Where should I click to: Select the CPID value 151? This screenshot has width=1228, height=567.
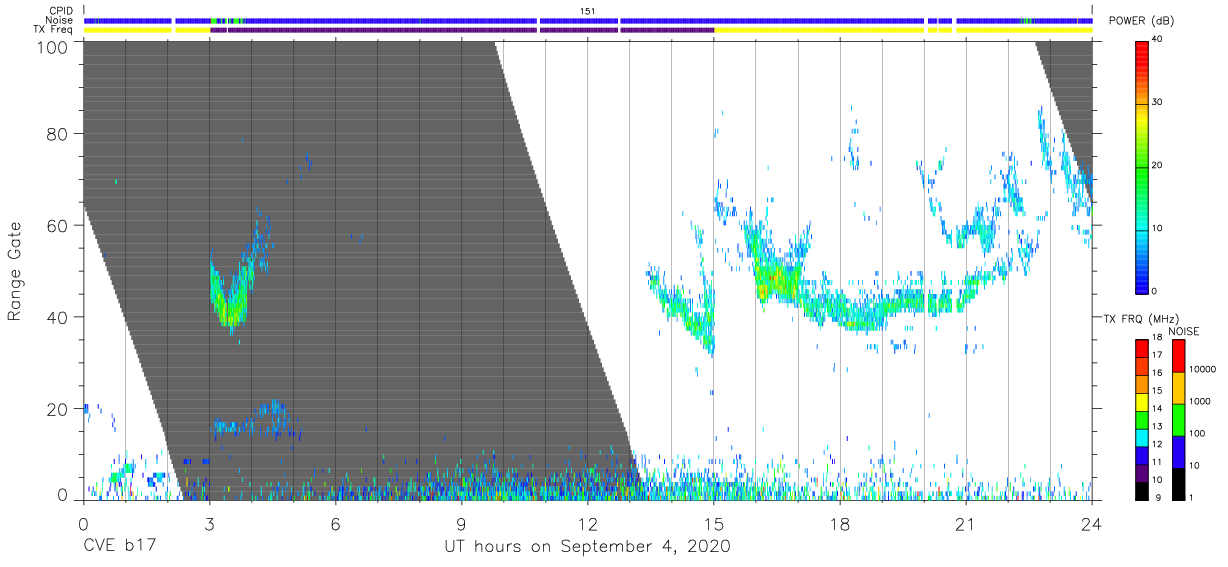(588, 10)
